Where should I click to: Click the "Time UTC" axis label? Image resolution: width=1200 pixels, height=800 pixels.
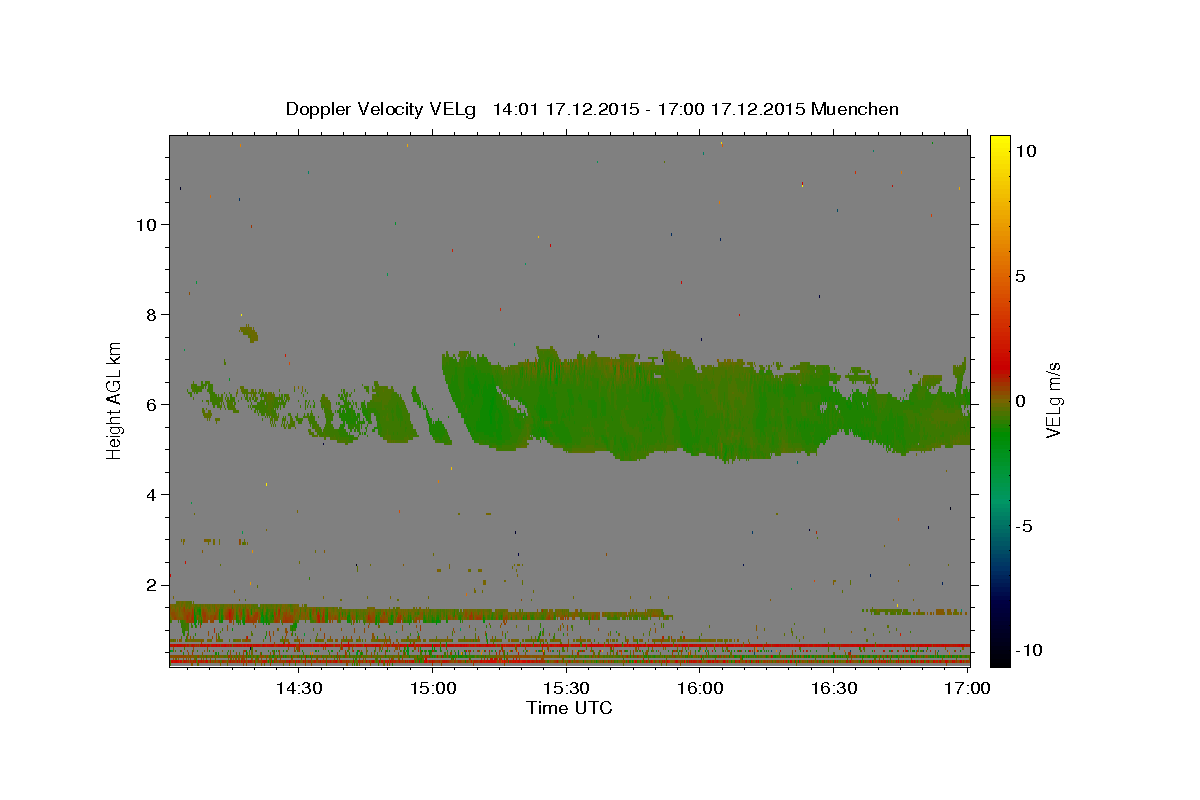pos(569,708)
